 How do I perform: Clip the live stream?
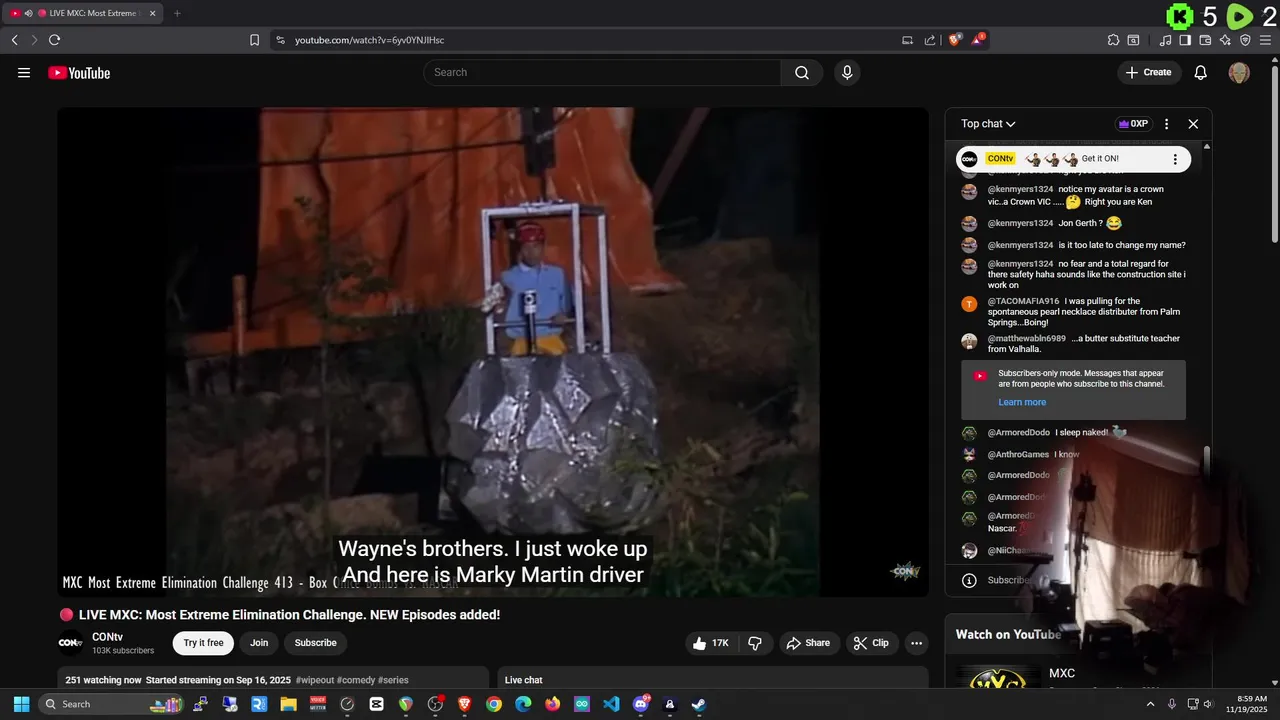pyautogui.click(x=871, y=643)
